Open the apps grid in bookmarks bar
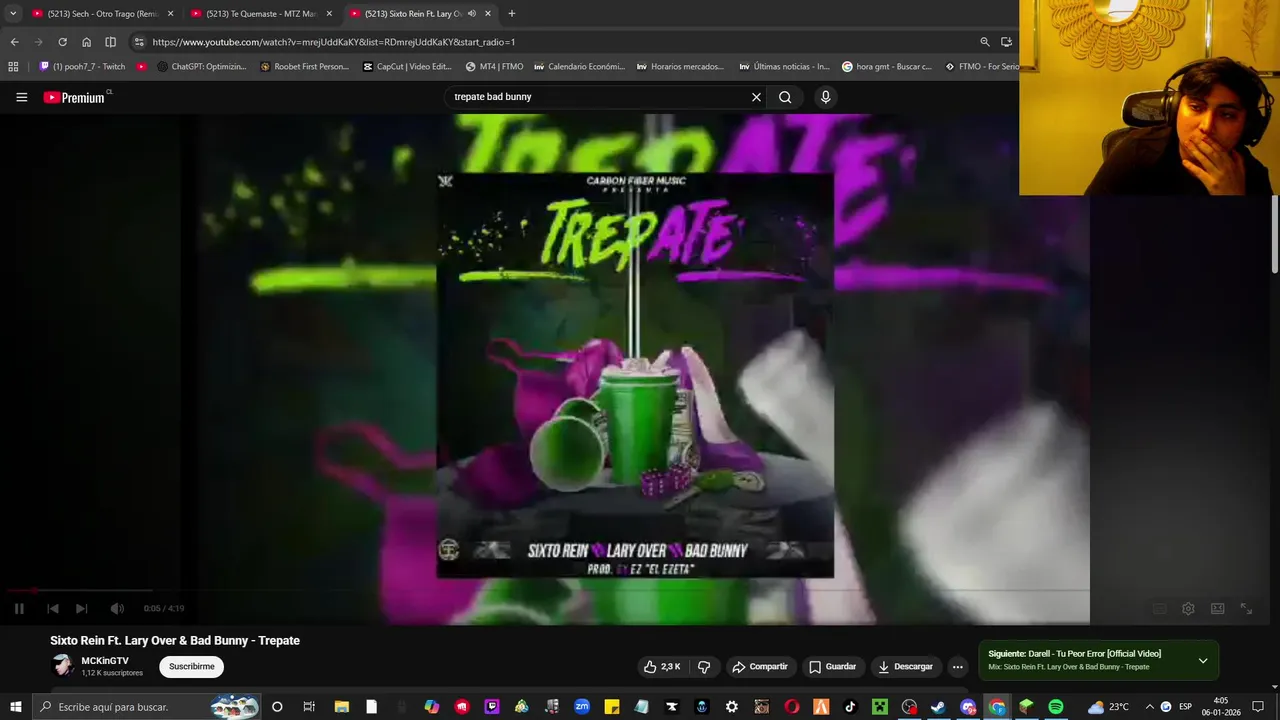The image size is (1280, 720). pyautogui.click(x=13, y=67)
